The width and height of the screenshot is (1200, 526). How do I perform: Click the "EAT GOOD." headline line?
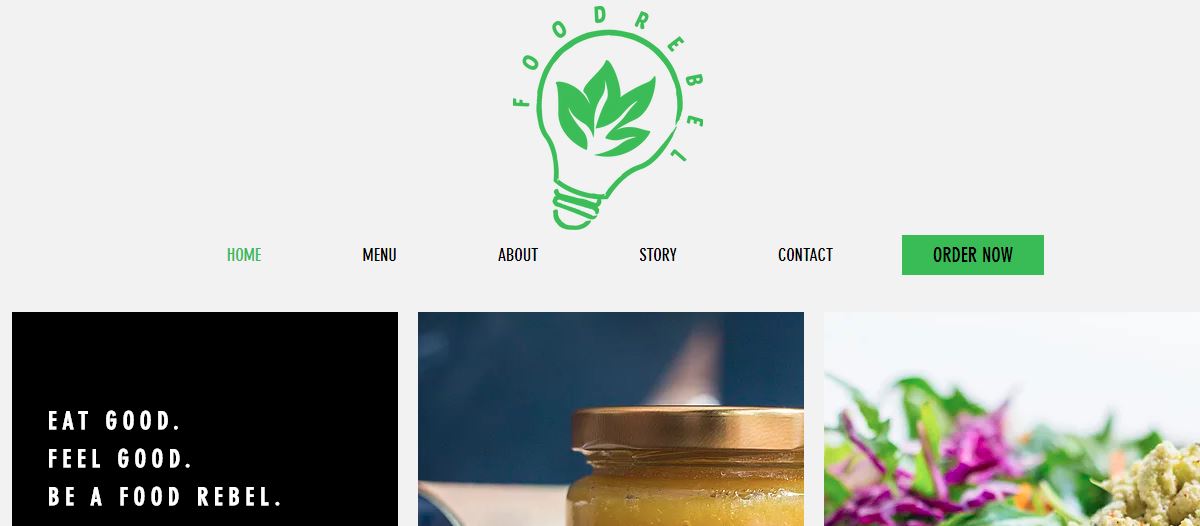115,420
